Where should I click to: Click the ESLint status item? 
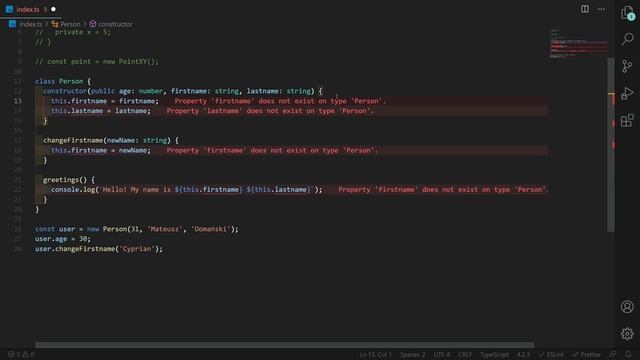click(551, 354)
